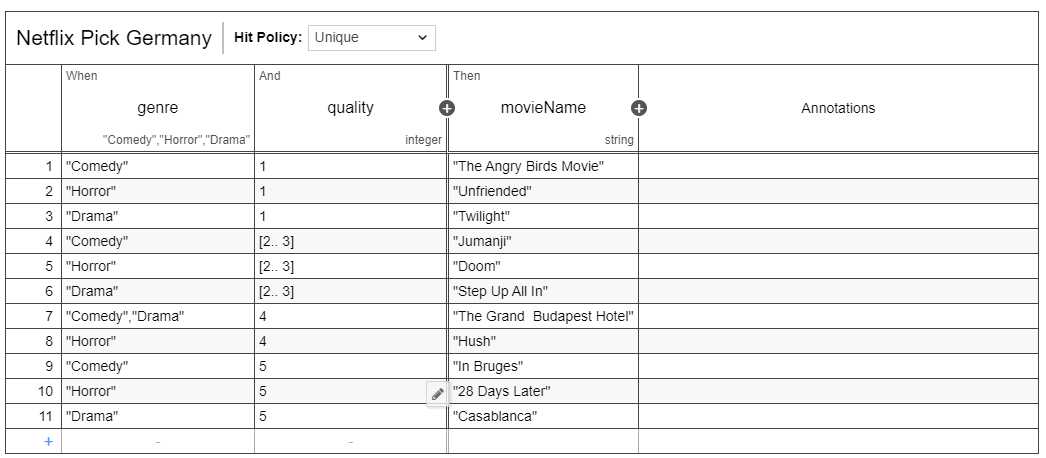Image resolution: width=1046 pixels, height=458 pixels.
Task: Open the Hit Policy dropdown
Action: (x=372, y=38)
